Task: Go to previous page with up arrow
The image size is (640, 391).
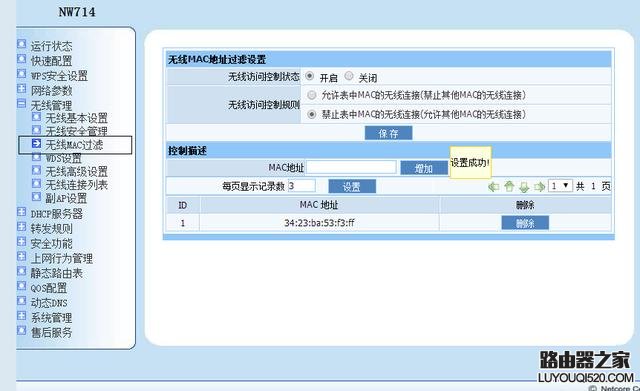Action: (509, 187)
